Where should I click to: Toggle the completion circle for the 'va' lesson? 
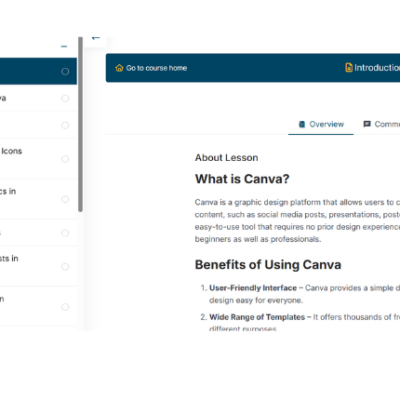[x=65, y=98]
